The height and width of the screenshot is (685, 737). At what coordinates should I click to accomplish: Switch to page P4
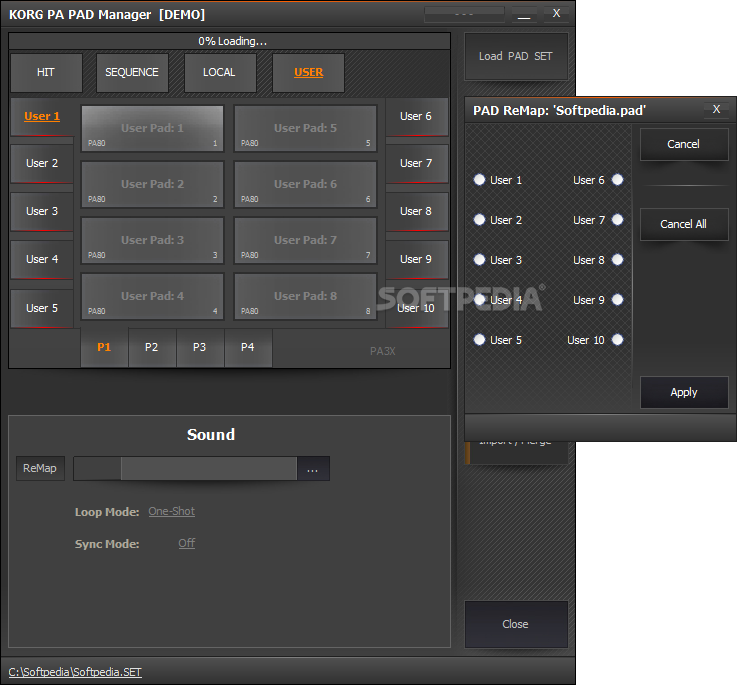pyautogui.click(x=248, y=347)
